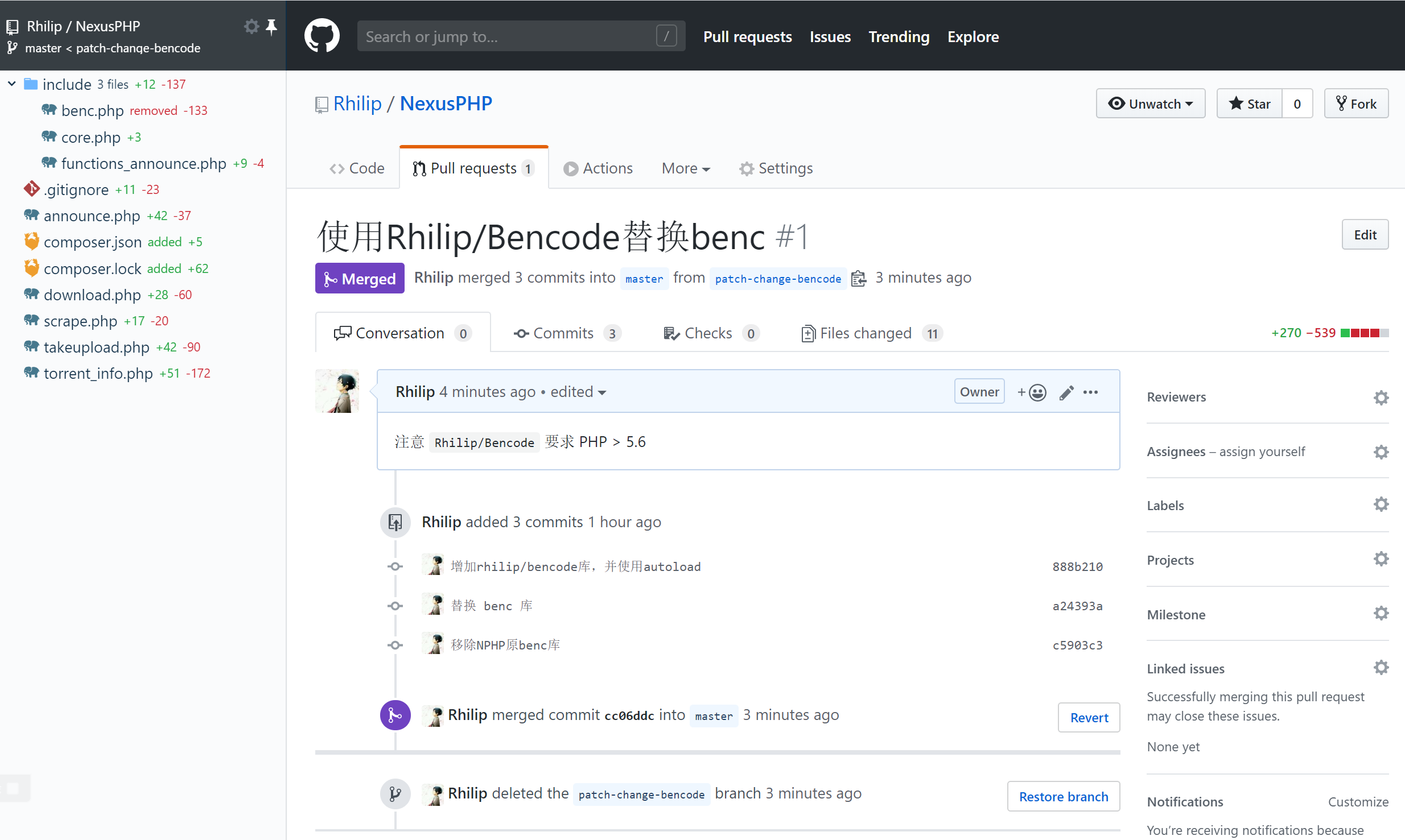Open the Octotree settings gear
The image size is (1405, 840).
(251, 26)
